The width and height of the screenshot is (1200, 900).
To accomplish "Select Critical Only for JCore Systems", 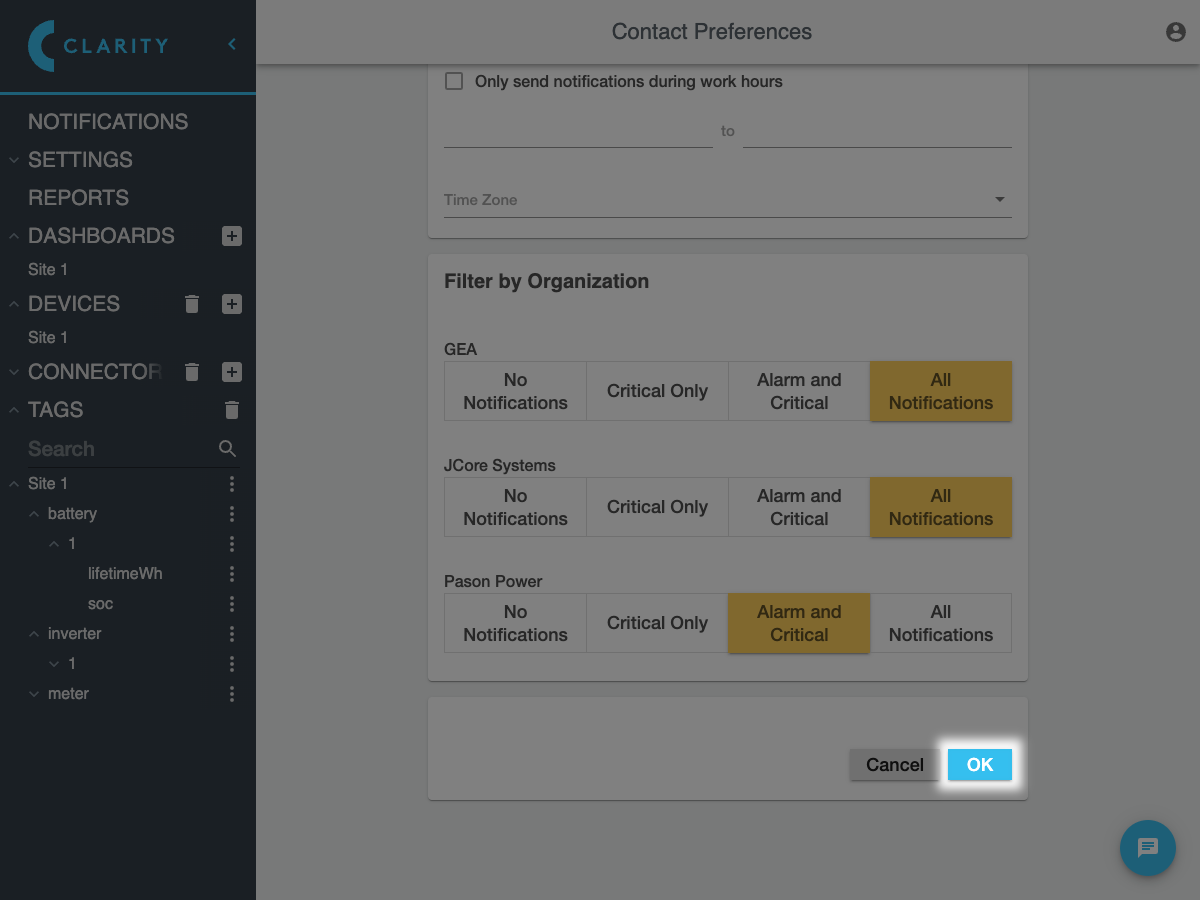I will 657,507.
